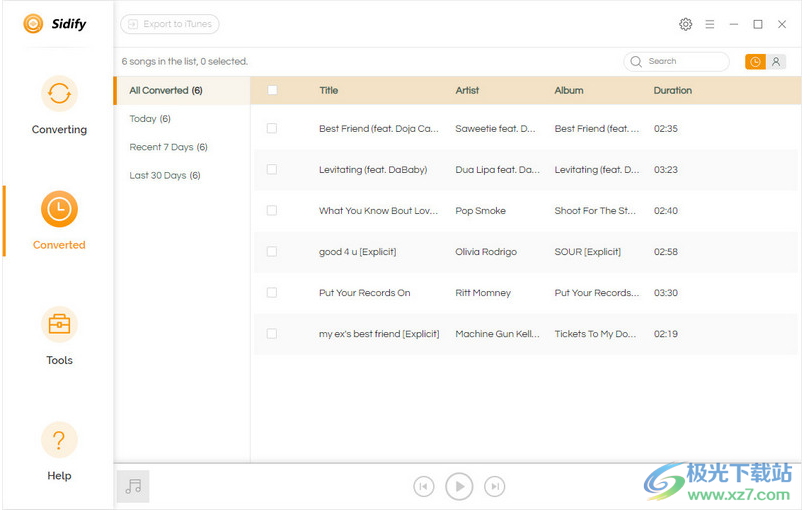Click duration 02:35
This screenshot has width=803, height=511.
click(x=666, y=129)
